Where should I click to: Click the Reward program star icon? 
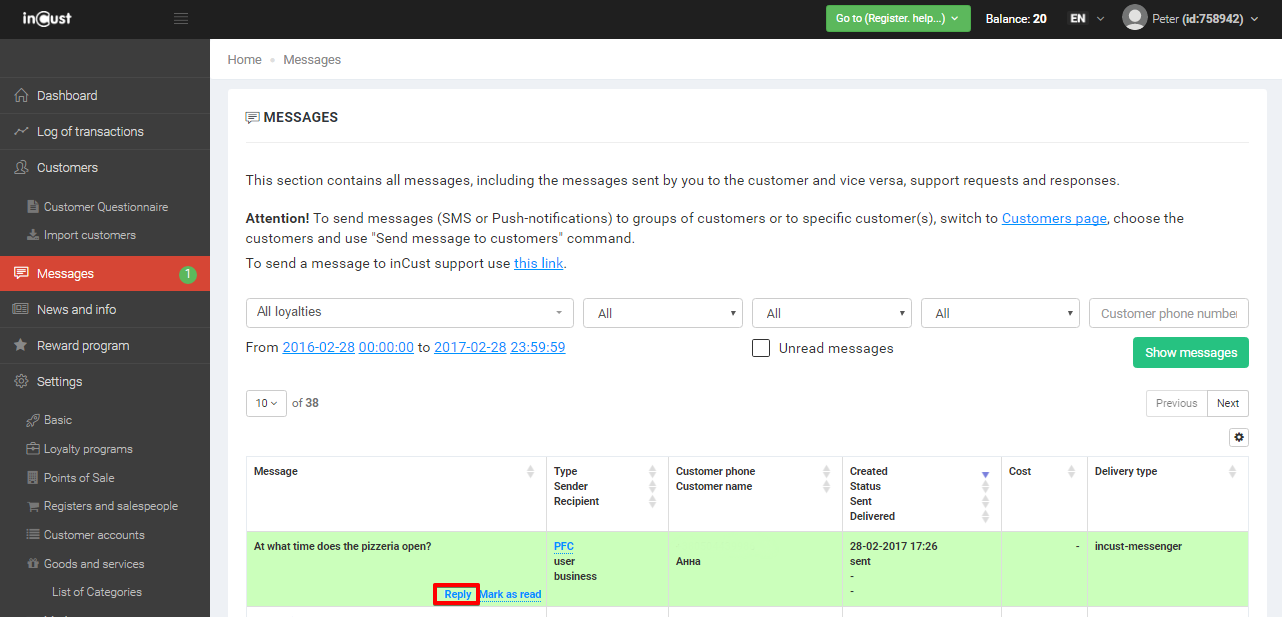pyautogui.click(x=21, y=346)
